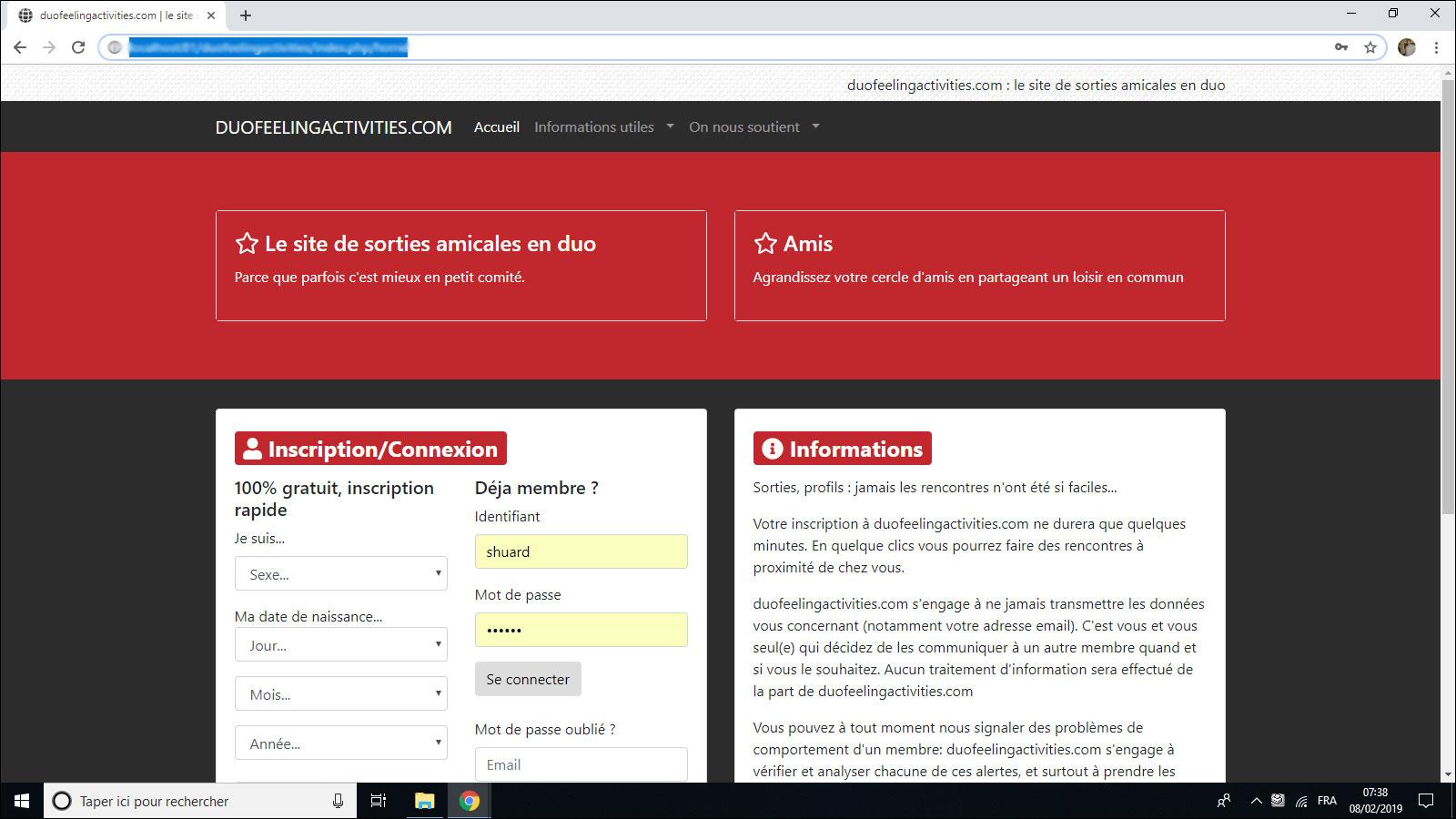Go to Accueil nav link
The image size is (1456, 819).
click(496, 127)
